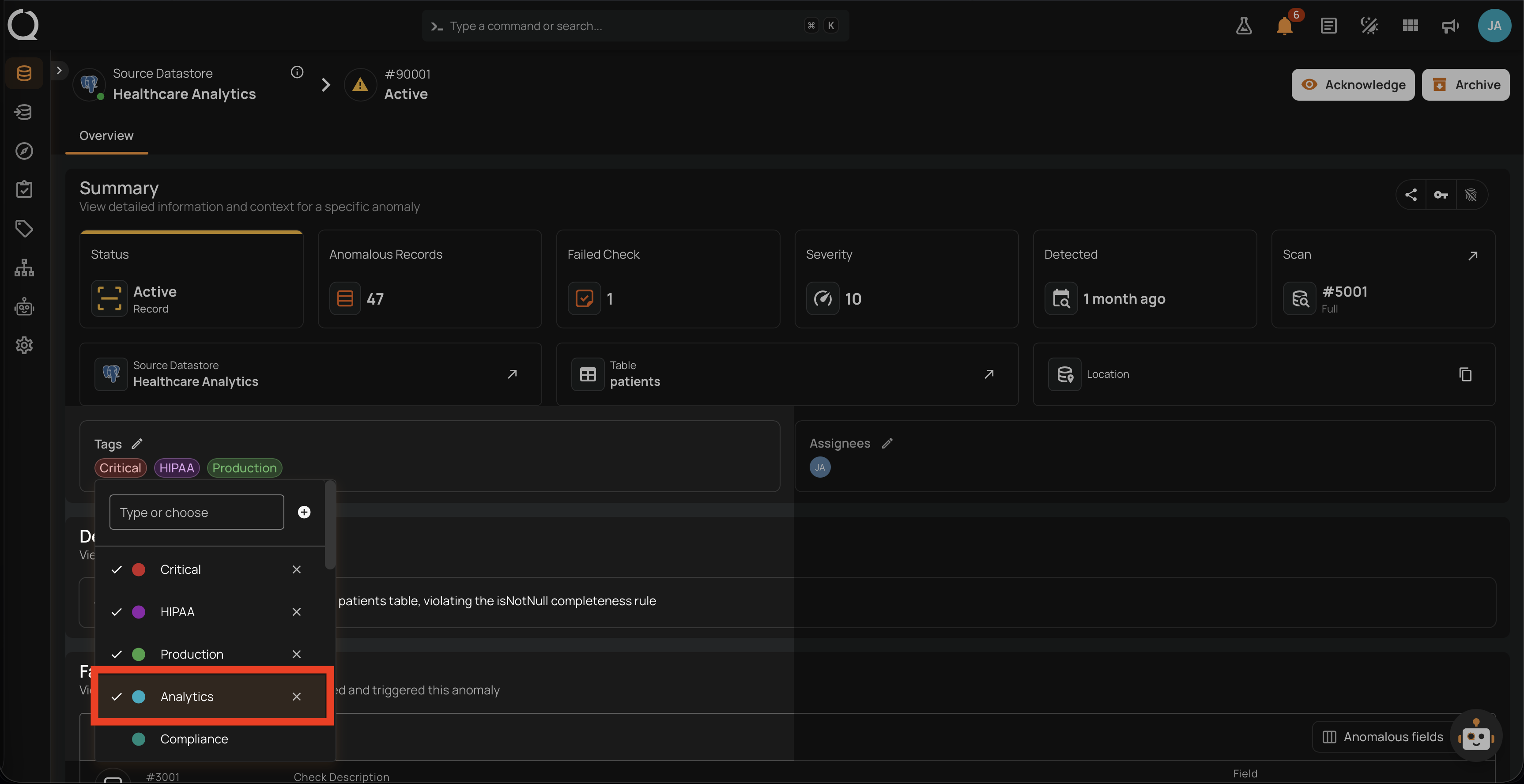Open the announcements megaphone icon
This screenshot has width=1524, height=784.
(1450, 26)
